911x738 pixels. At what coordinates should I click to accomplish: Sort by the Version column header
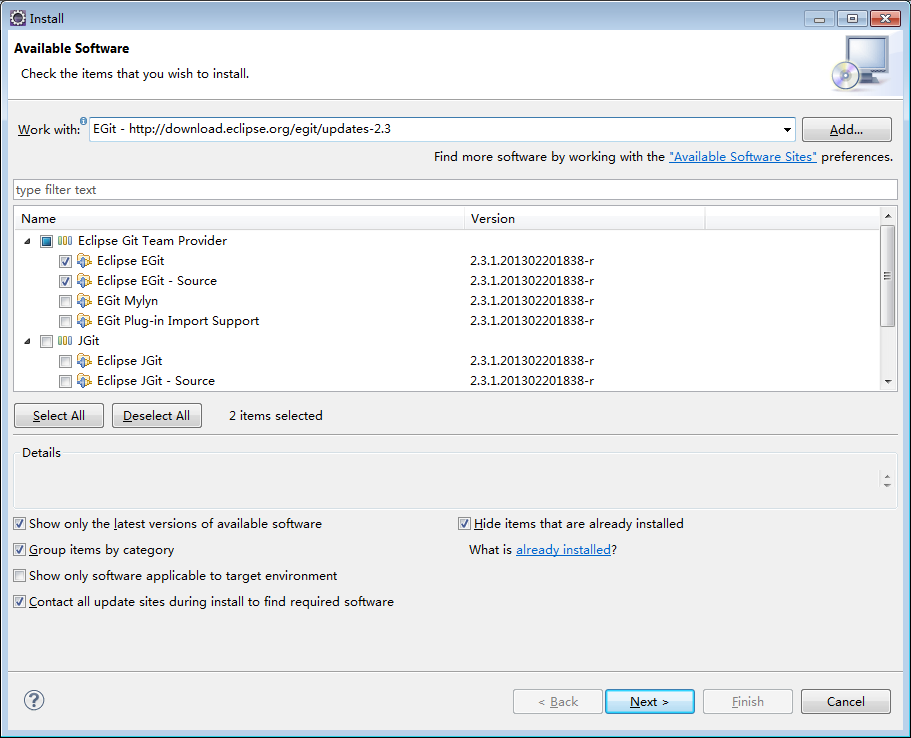pos(584,218)
